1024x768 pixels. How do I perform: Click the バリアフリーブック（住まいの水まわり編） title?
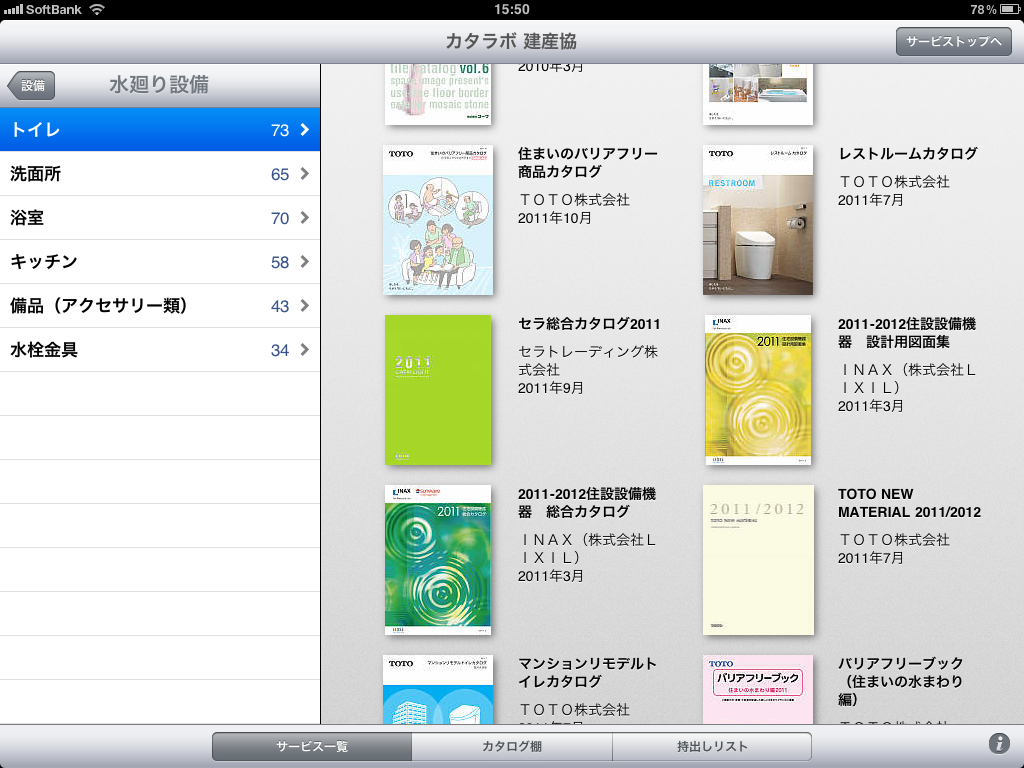(901, 681)
